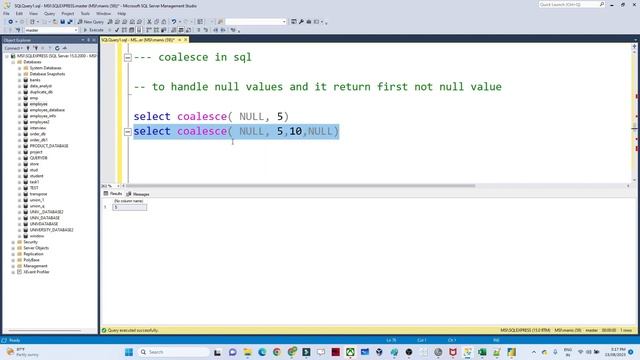The height and width of the screenshot is (360, 640).
Task: Click the Quick Launch search field
Action: click(x=571, y=4)
